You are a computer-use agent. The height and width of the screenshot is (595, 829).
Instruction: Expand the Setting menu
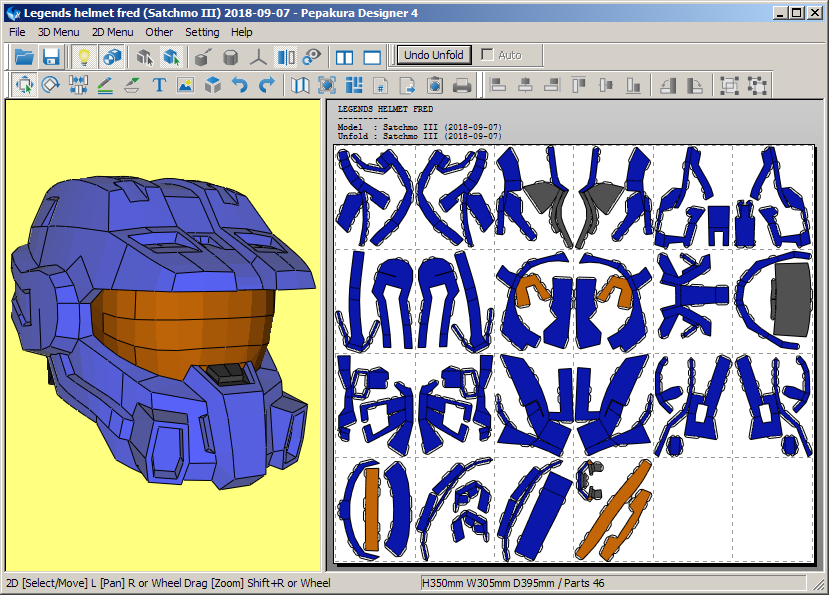(x=202, y=32)
